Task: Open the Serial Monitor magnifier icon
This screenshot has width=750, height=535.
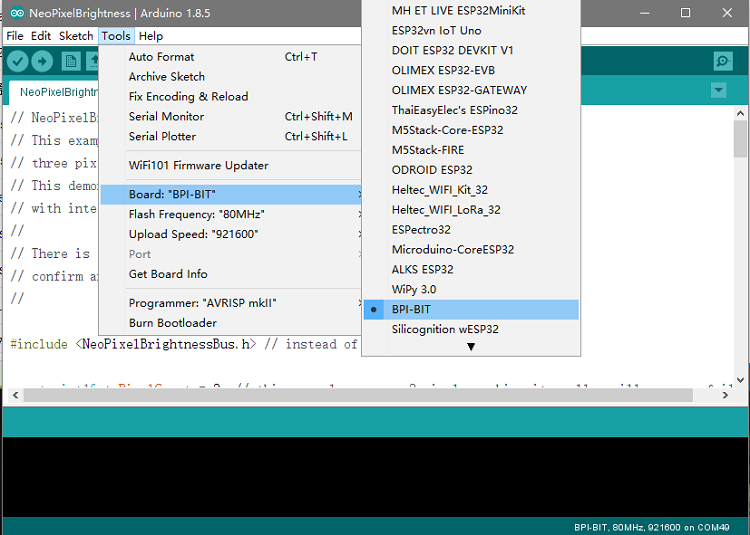Action: 723,62
